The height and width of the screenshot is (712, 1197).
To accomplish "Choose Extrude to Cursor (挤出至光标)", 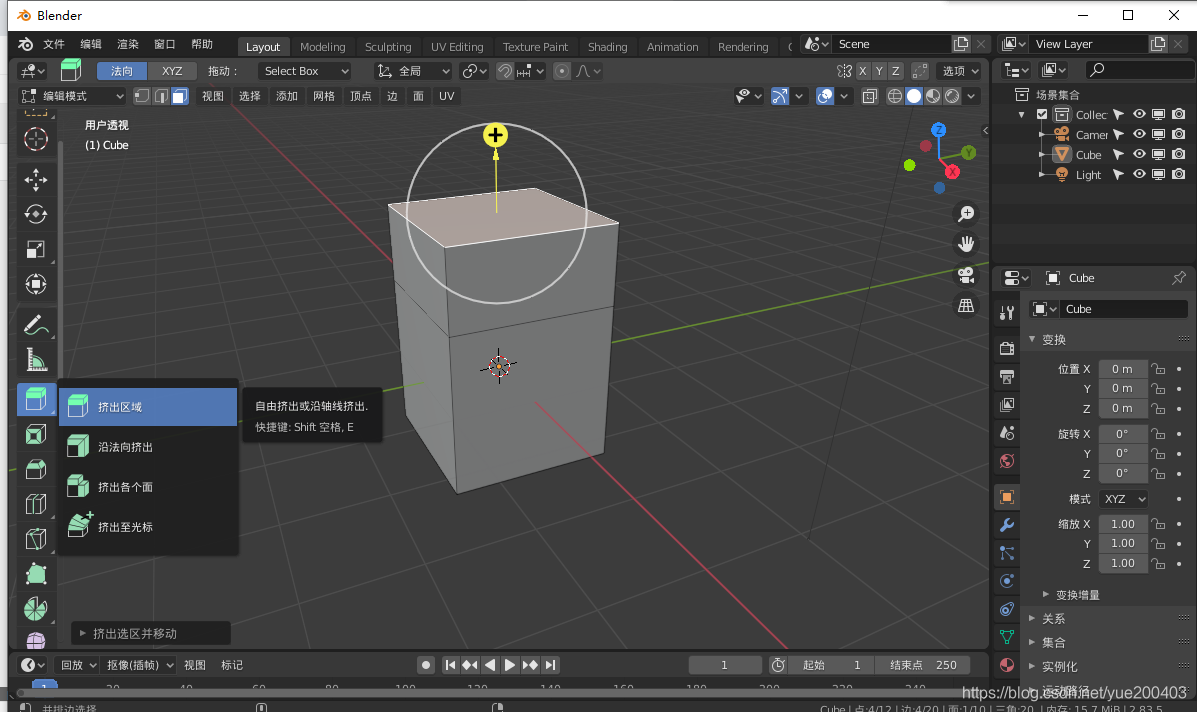I will [x=149, y=527].
